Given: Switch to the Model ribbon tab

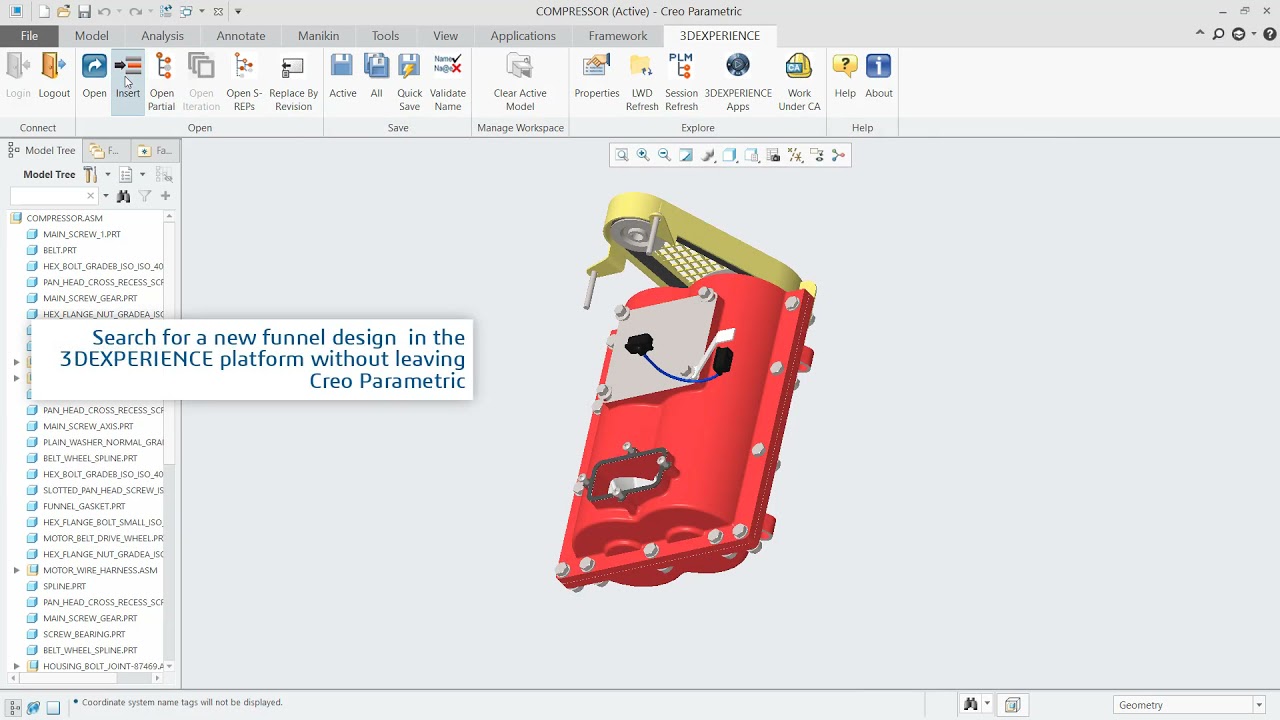Looking at the screenshot, I should click(x=91, y=35).
